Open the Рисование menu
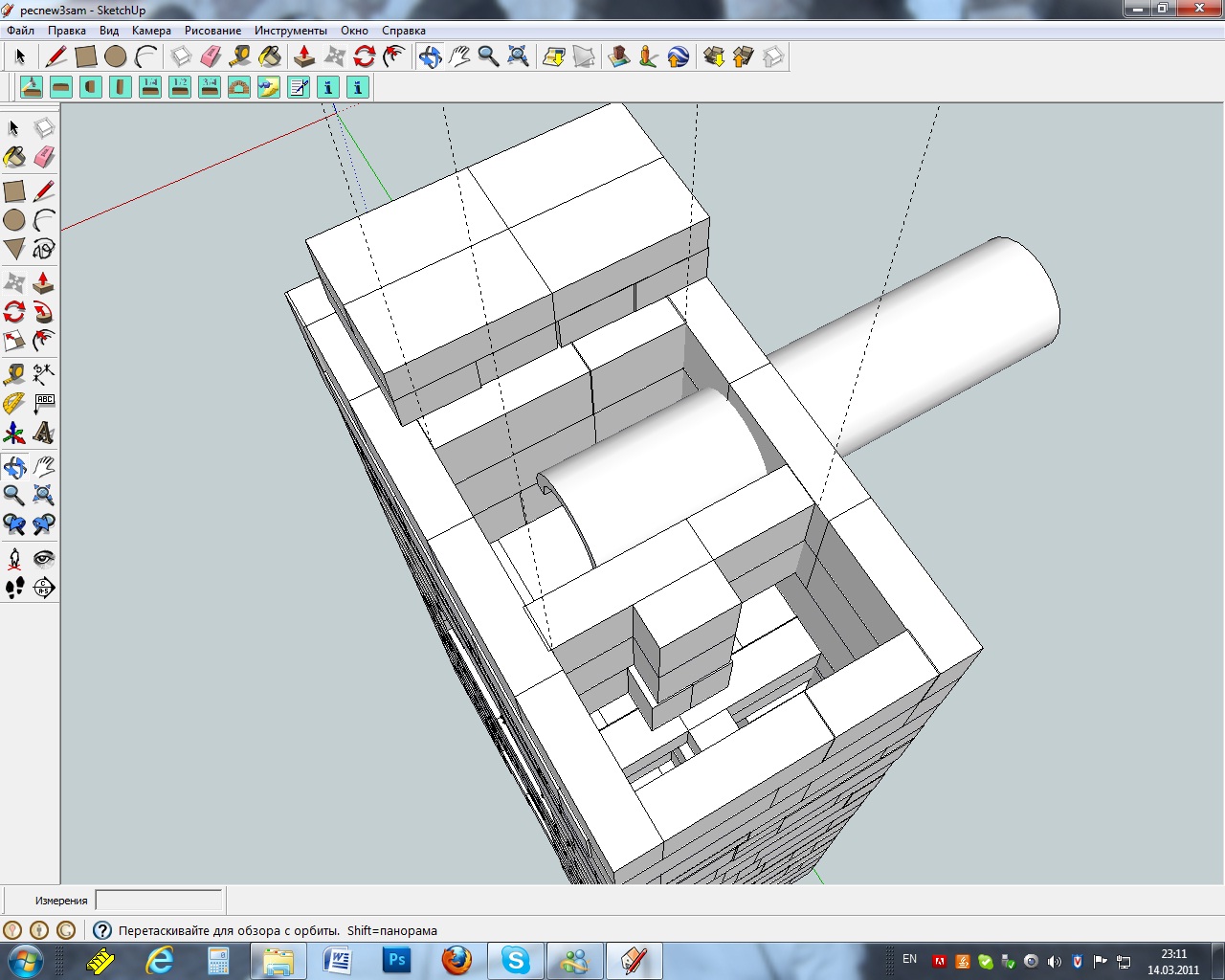This screenshot has width=1225, height=980. (212, 31)
